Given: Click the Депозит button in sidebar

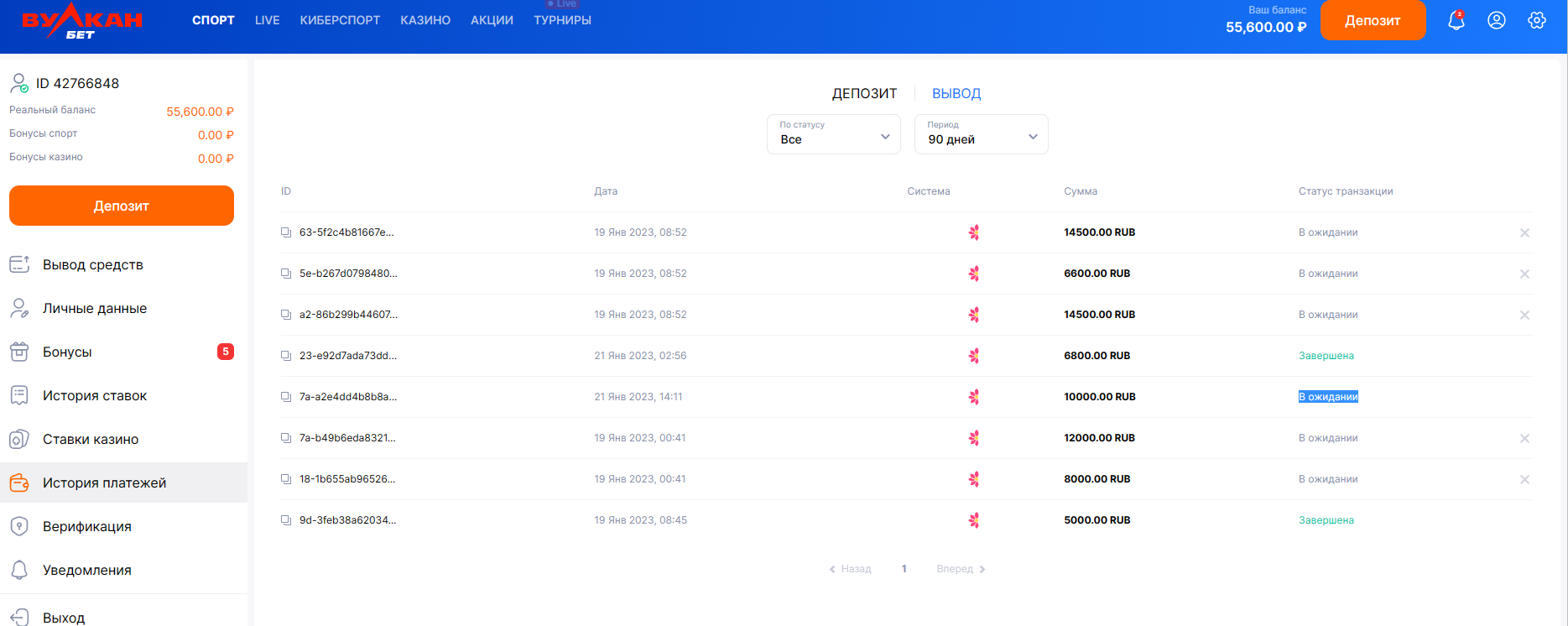Looking at the screenshot, I should coord(122,206).
